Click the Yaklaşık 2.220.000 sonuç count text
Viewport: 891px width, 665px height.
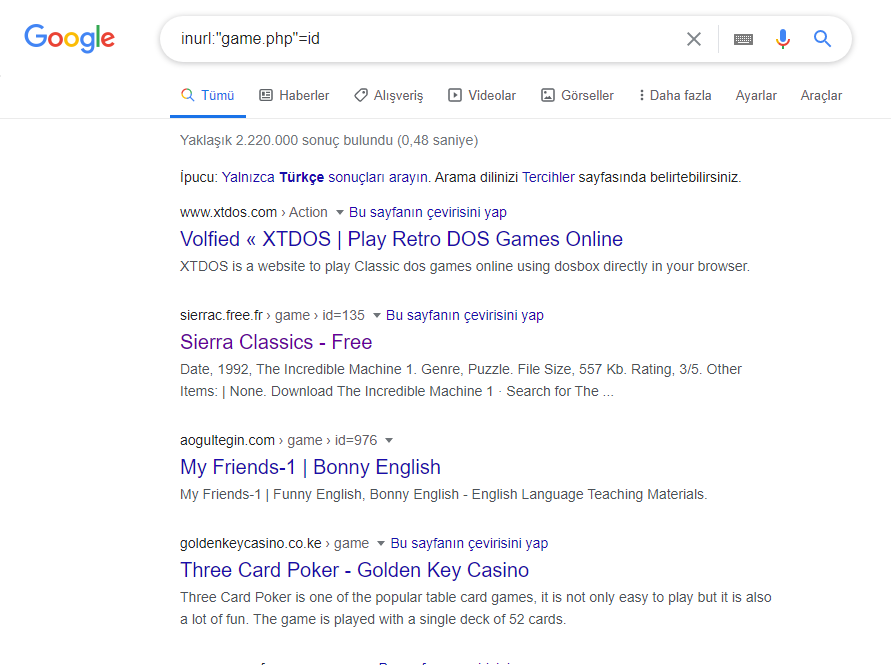tap(329, 140)
